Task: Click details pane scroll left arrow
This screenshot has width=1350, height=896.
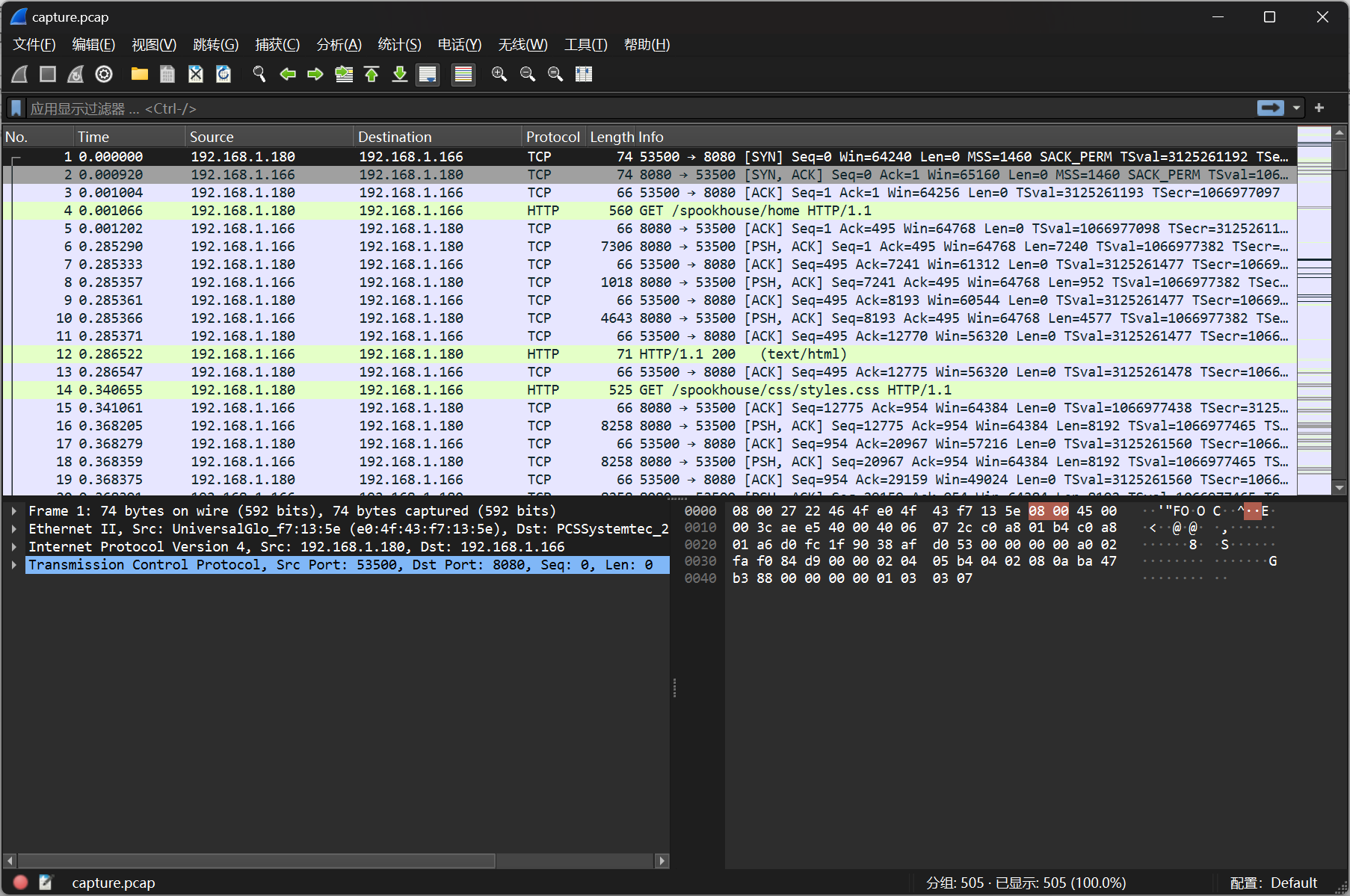Action: point(10,861)
